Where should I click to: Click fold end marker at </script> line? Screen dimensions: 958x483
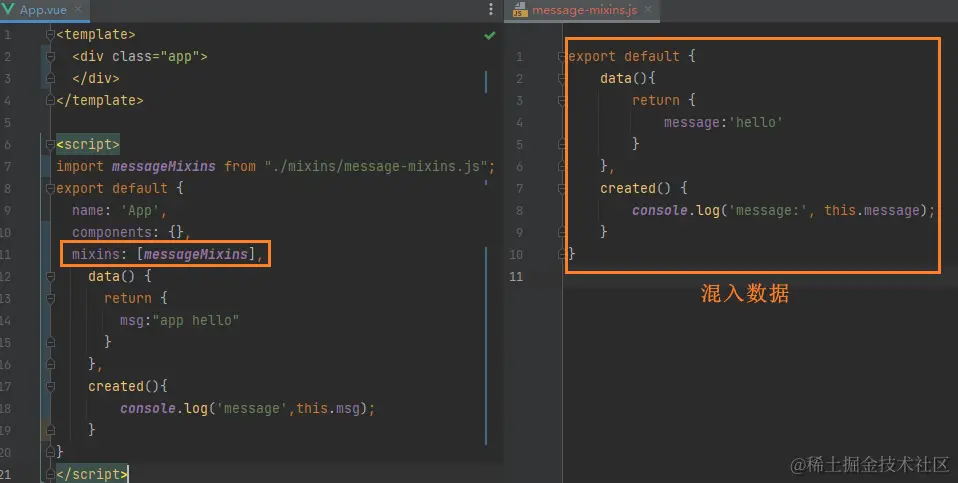coord(51,474)
